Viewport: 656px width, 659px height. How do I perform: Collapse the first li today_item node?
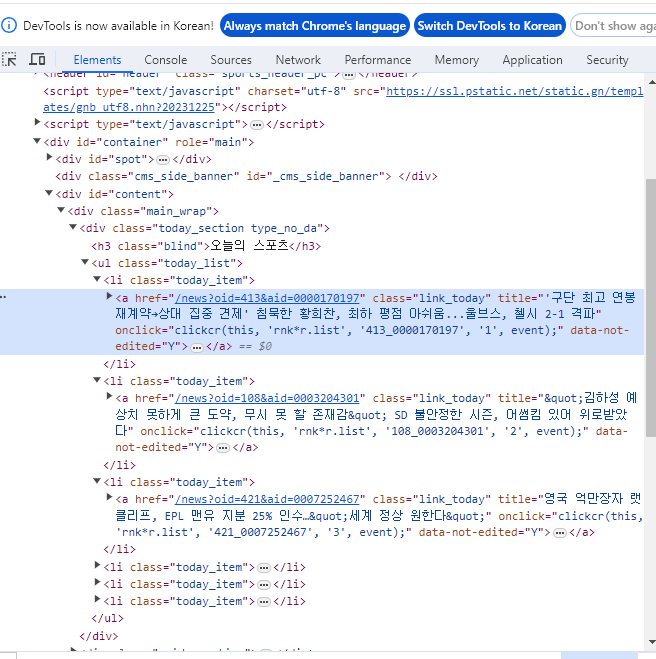[x=97, y=279]
